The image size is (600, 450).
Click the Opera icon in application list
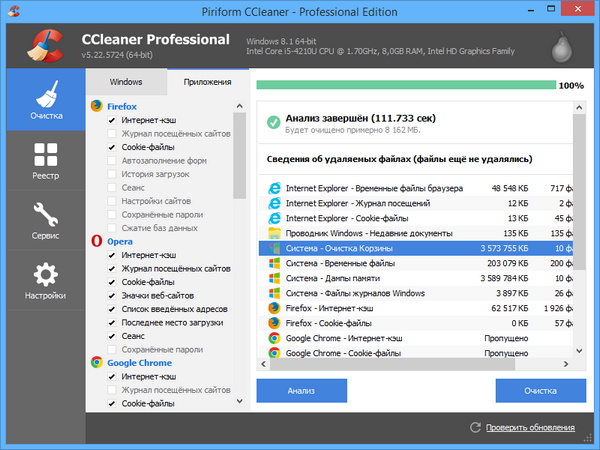(x=97, y=241)
